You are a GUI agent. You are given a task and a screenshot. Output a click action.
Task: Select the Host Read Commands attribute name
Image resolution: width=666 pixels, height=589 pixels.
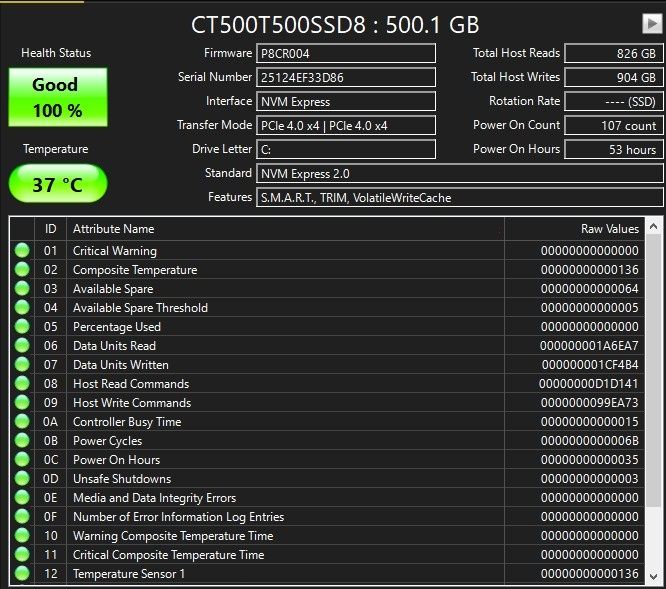point(131,384)
